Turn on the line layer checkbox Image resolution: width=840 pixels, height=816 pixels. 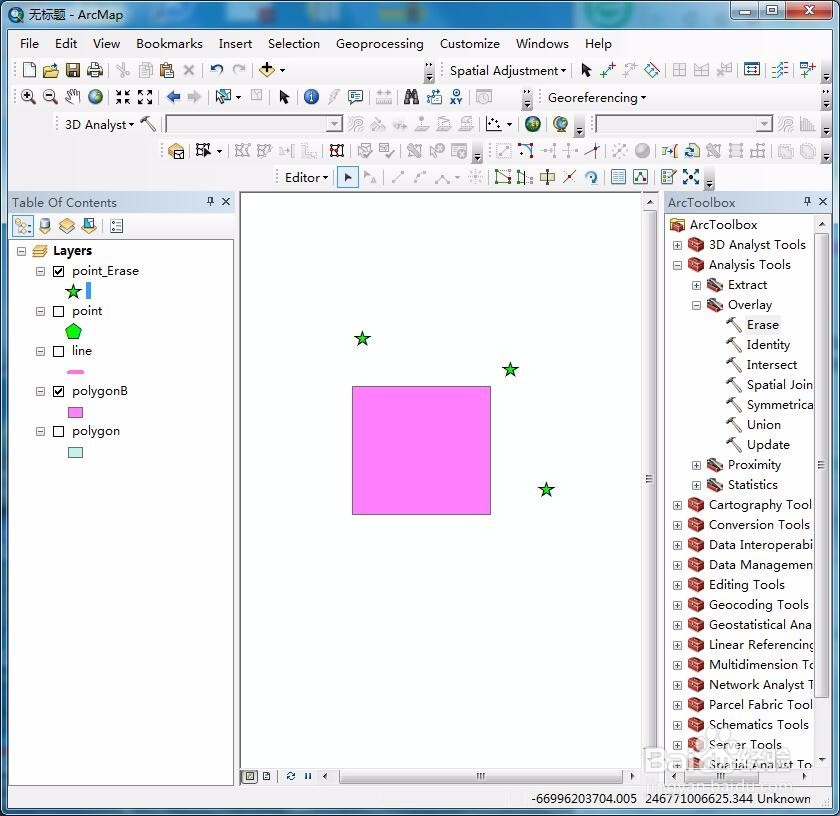(x=59, y=352)
